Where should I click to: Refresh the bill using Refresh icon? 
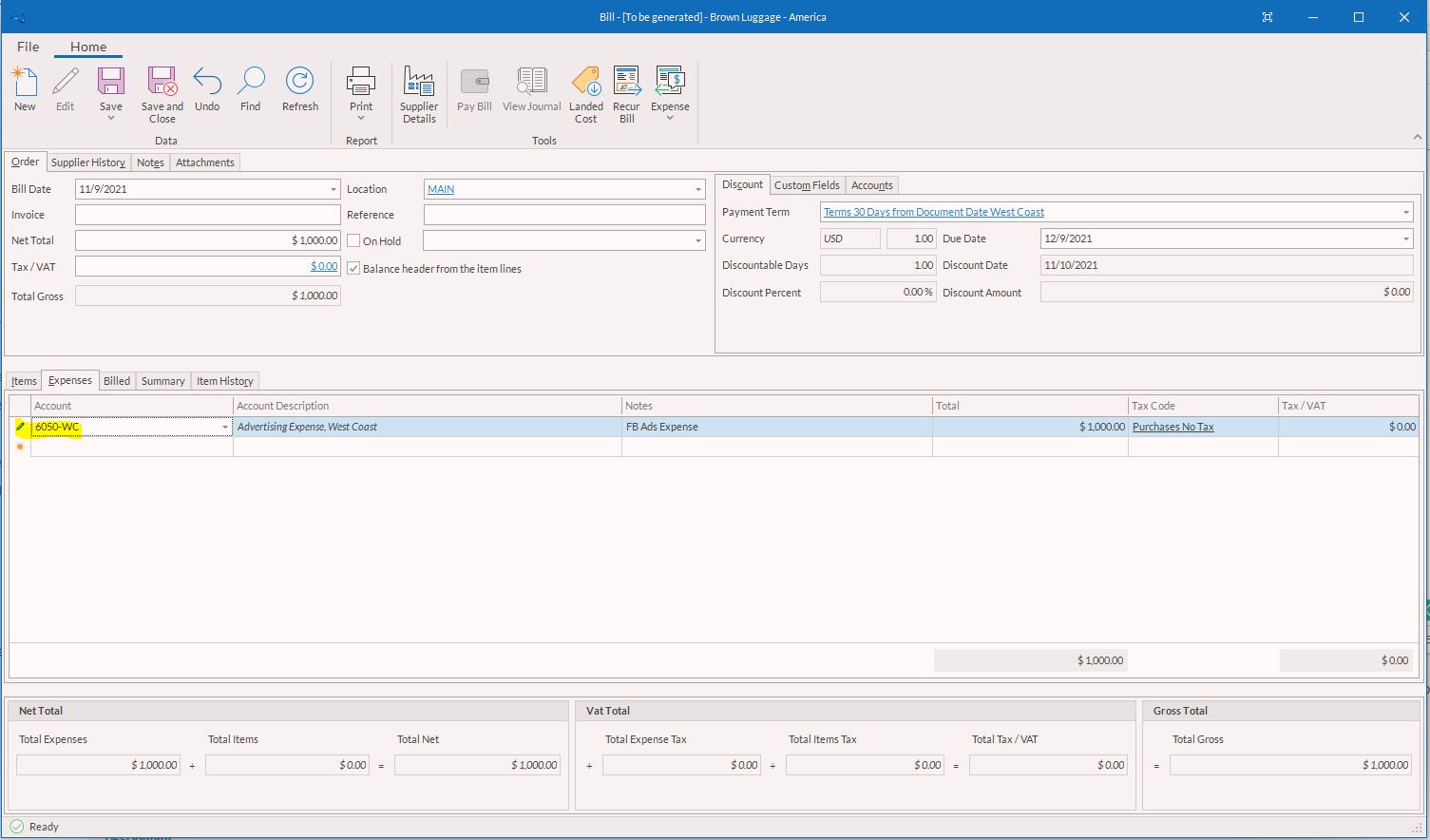pos(299,84)
